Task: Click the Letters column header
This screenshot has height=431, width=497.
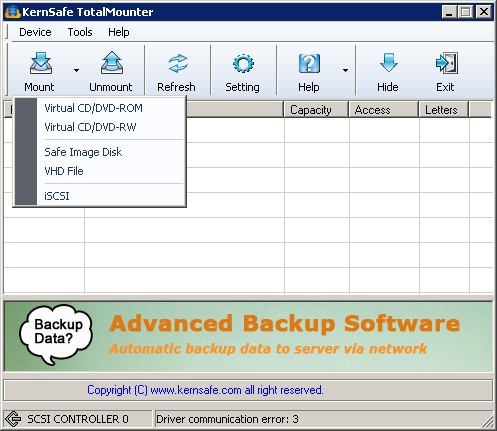Action: coord(444,110)
